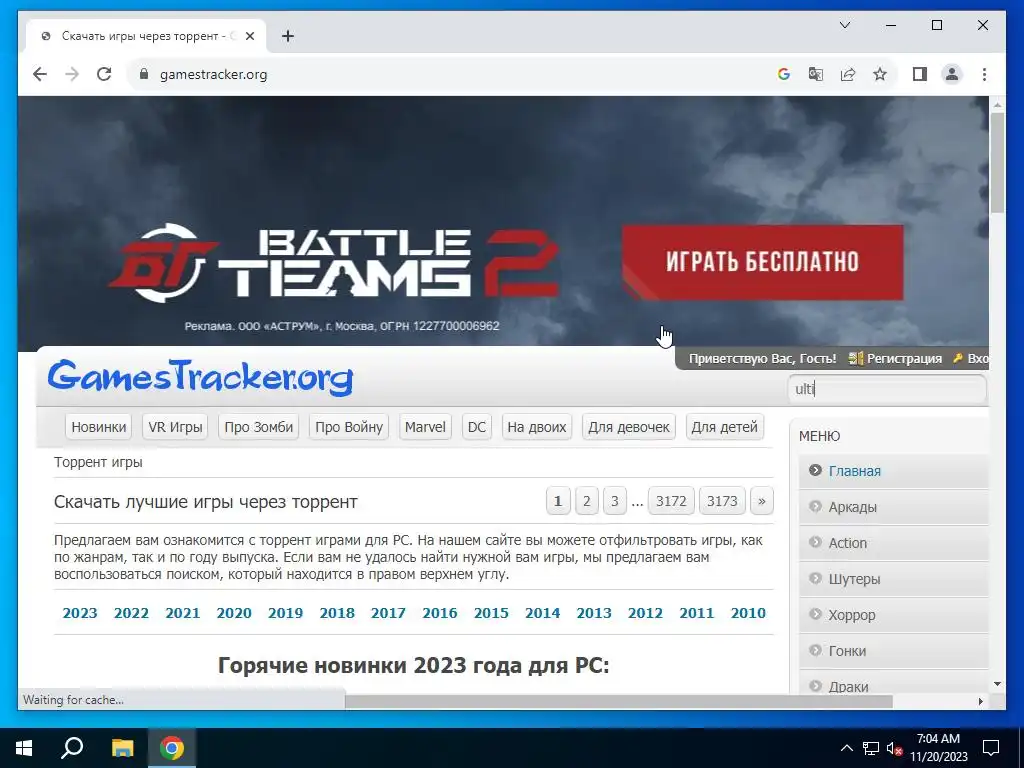Viewport: 1024px width, 768px height.
Task: Open the Chrome profile avatar
Action: (952, 74)
